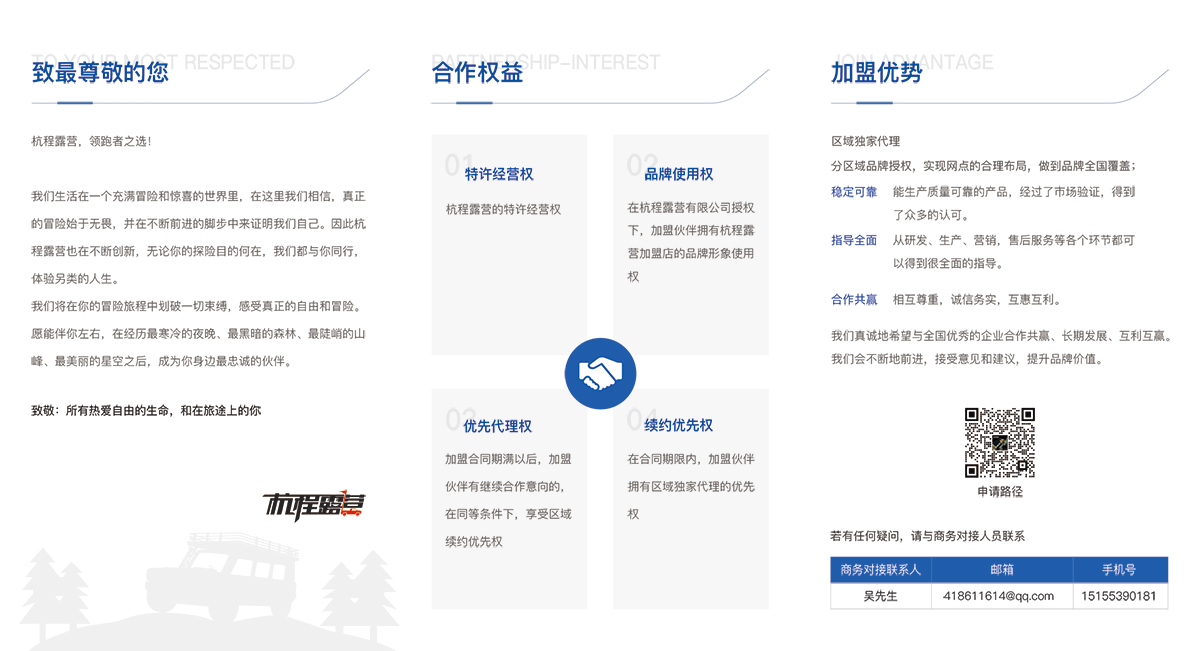Select the 续约优先权 card heading
The width and height of the screenshot is (1200, 651).
[679, 426]
